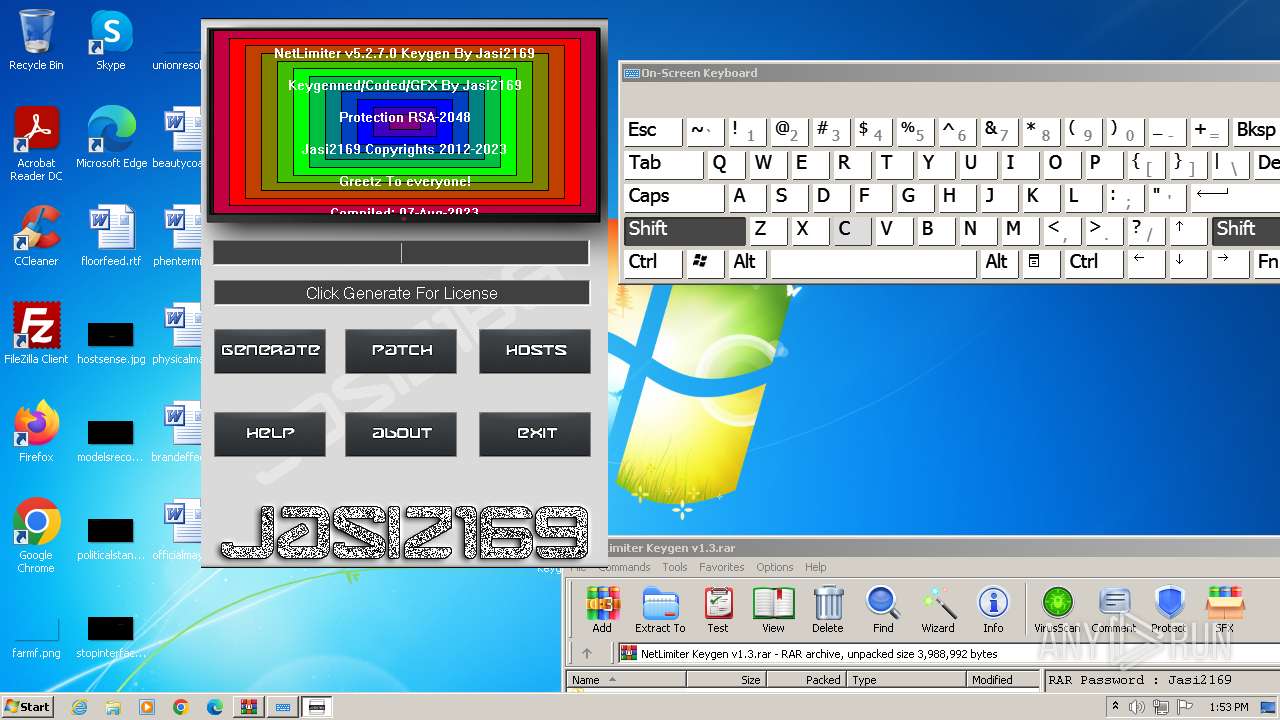Sort WinRAR list by Size column
This screenshot has width=1280, height=720.
tap(726, 680)
